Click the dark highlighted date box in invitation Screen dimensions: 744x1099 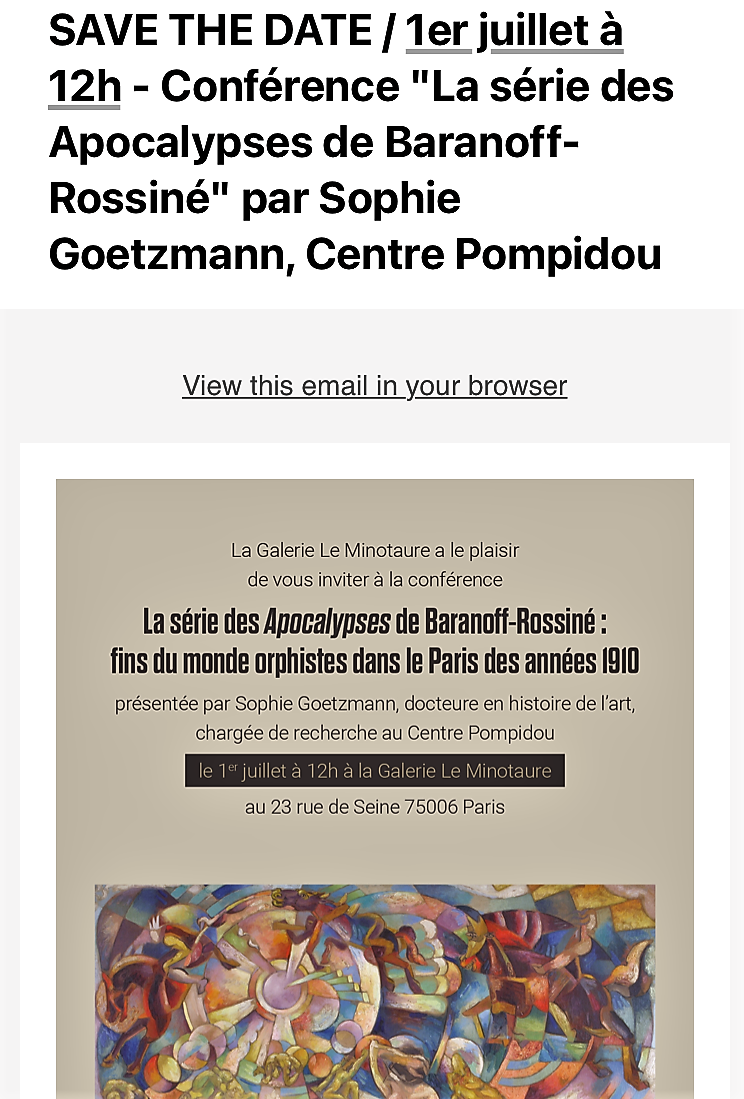tap(374, 771)
